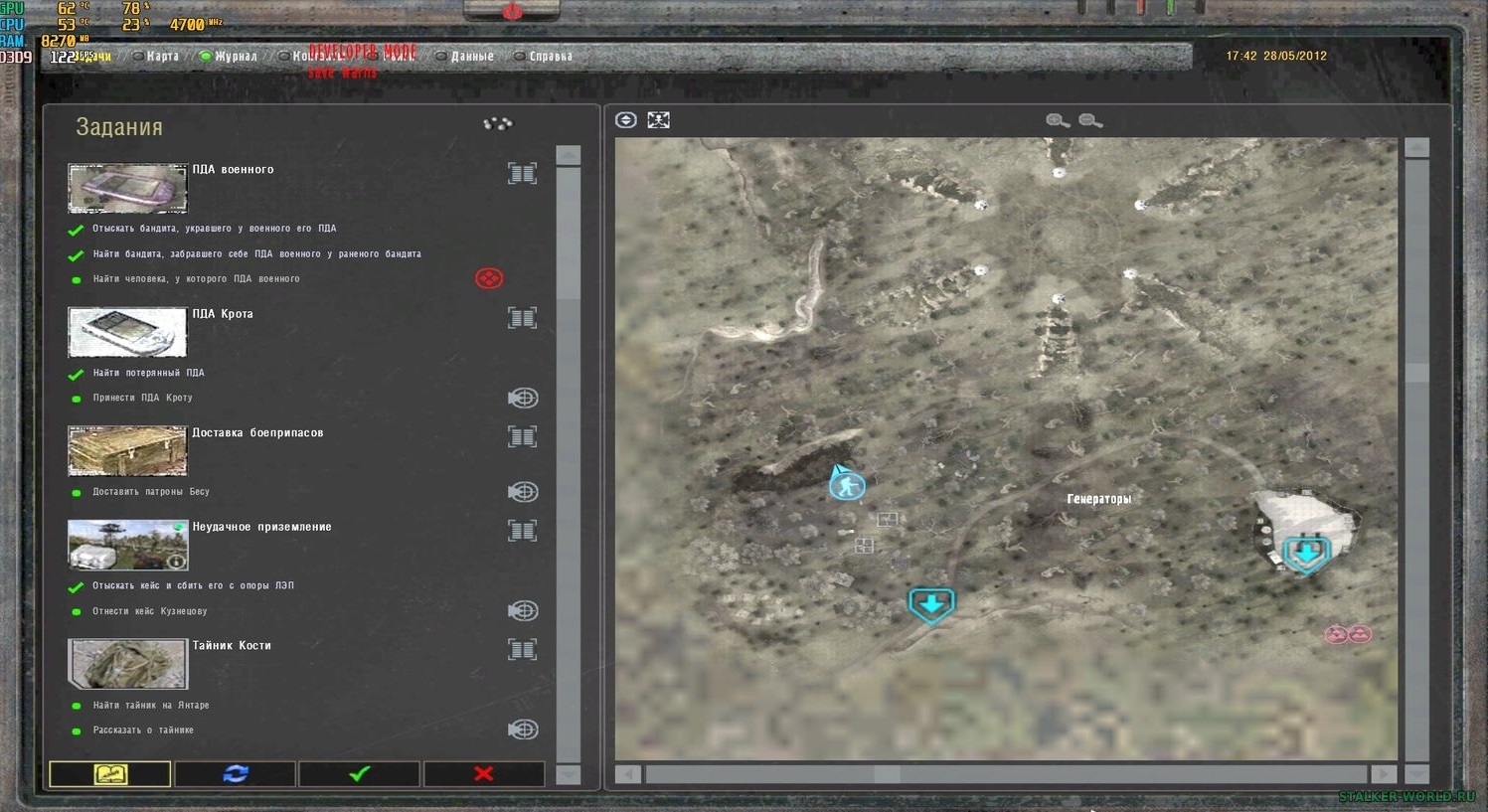Viewport: 1488px width, 812px height.
Task: Click map vertical scroll up arrow
Action: coord(1417,148)
